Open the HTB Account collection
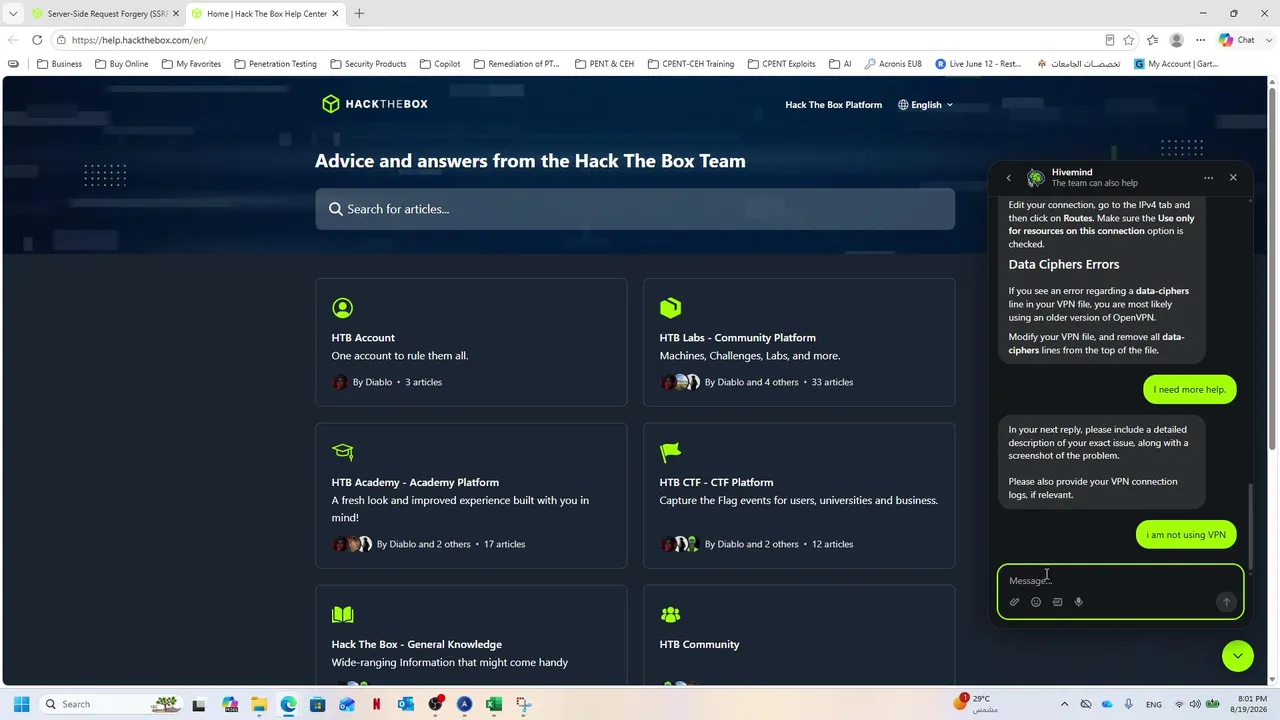Screen dimensions: 1280x720 [x=471, y=342]
